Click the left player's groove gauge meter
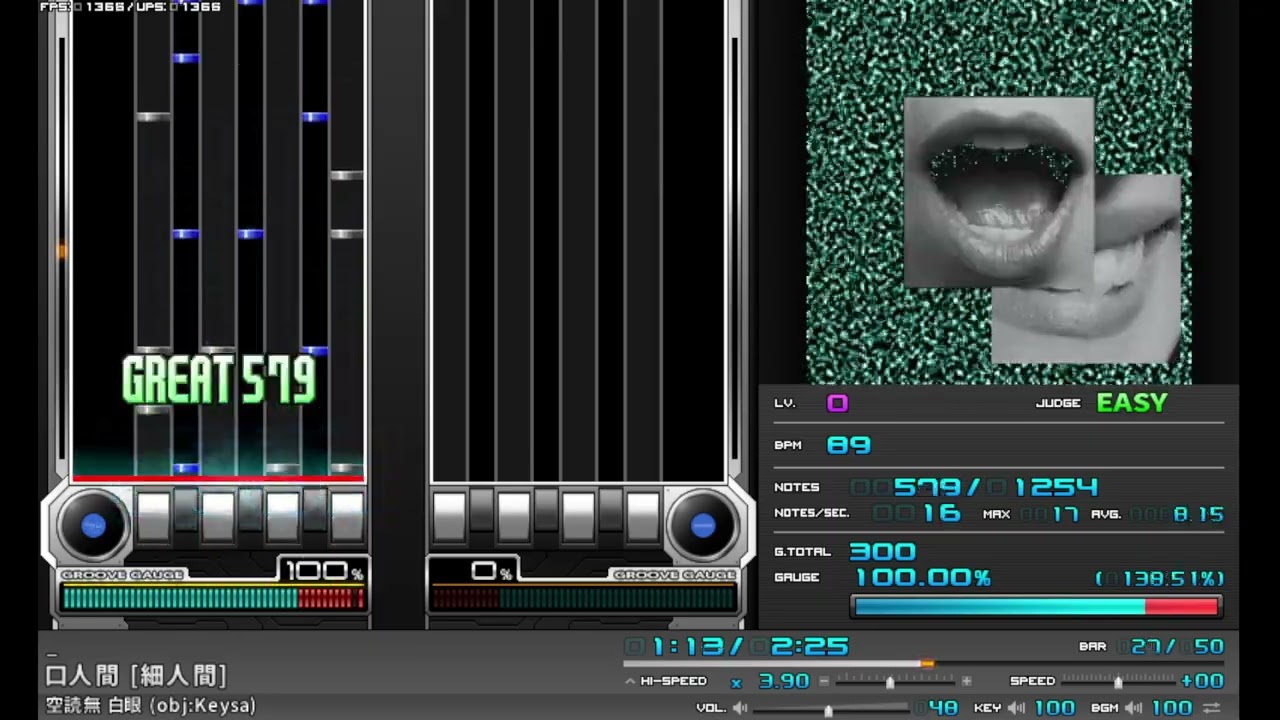The image size is (1280, 720). point(212,598)
